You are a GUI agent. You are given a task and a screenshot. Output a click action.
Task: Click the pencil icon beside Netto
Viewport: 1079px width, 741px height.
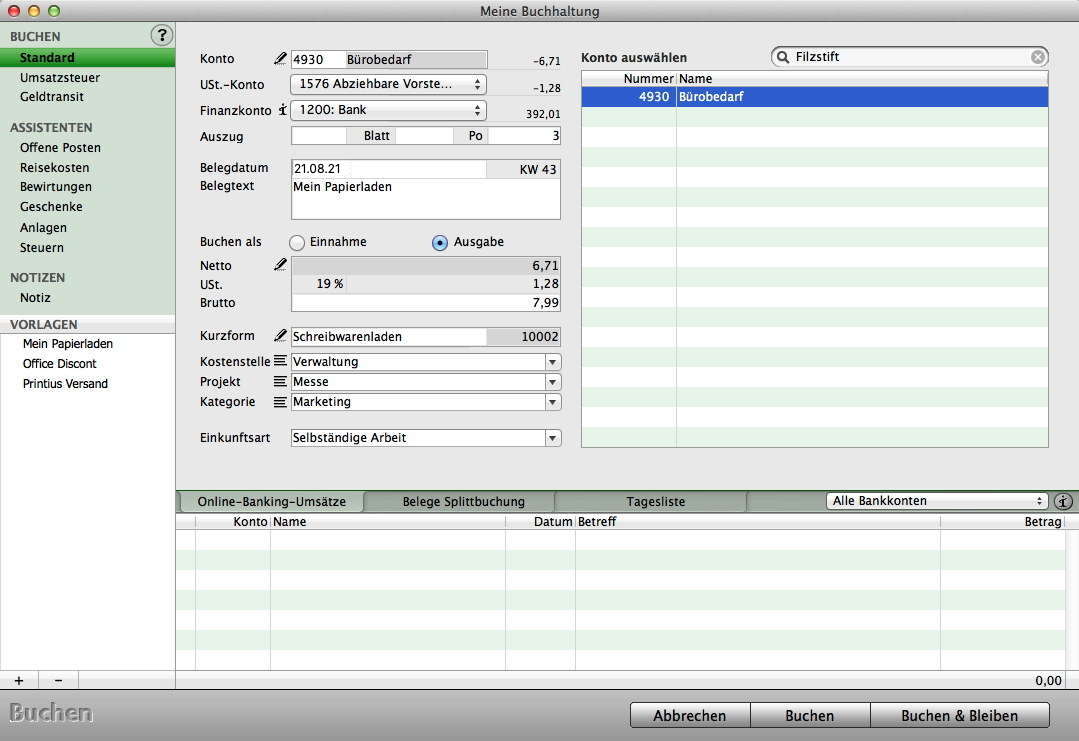point(281,265)
